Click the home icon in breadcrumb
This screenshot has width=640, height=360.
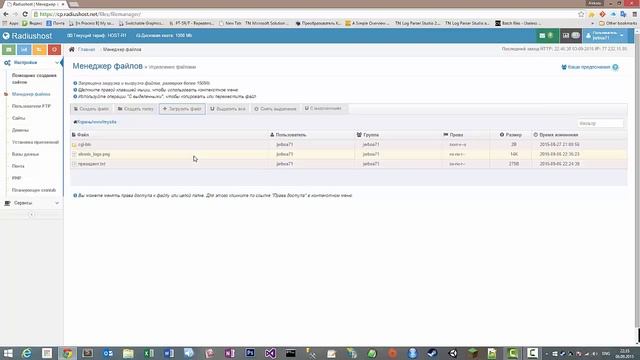pyautogui.click(x=72, y=49)
